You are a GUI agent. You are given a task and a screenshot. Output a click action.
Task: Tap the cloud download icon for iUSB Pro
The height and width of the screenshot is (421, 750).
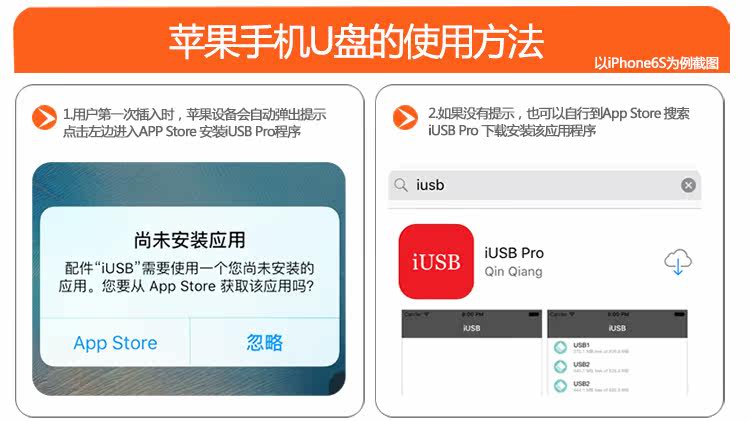click(x=678, y=262)
